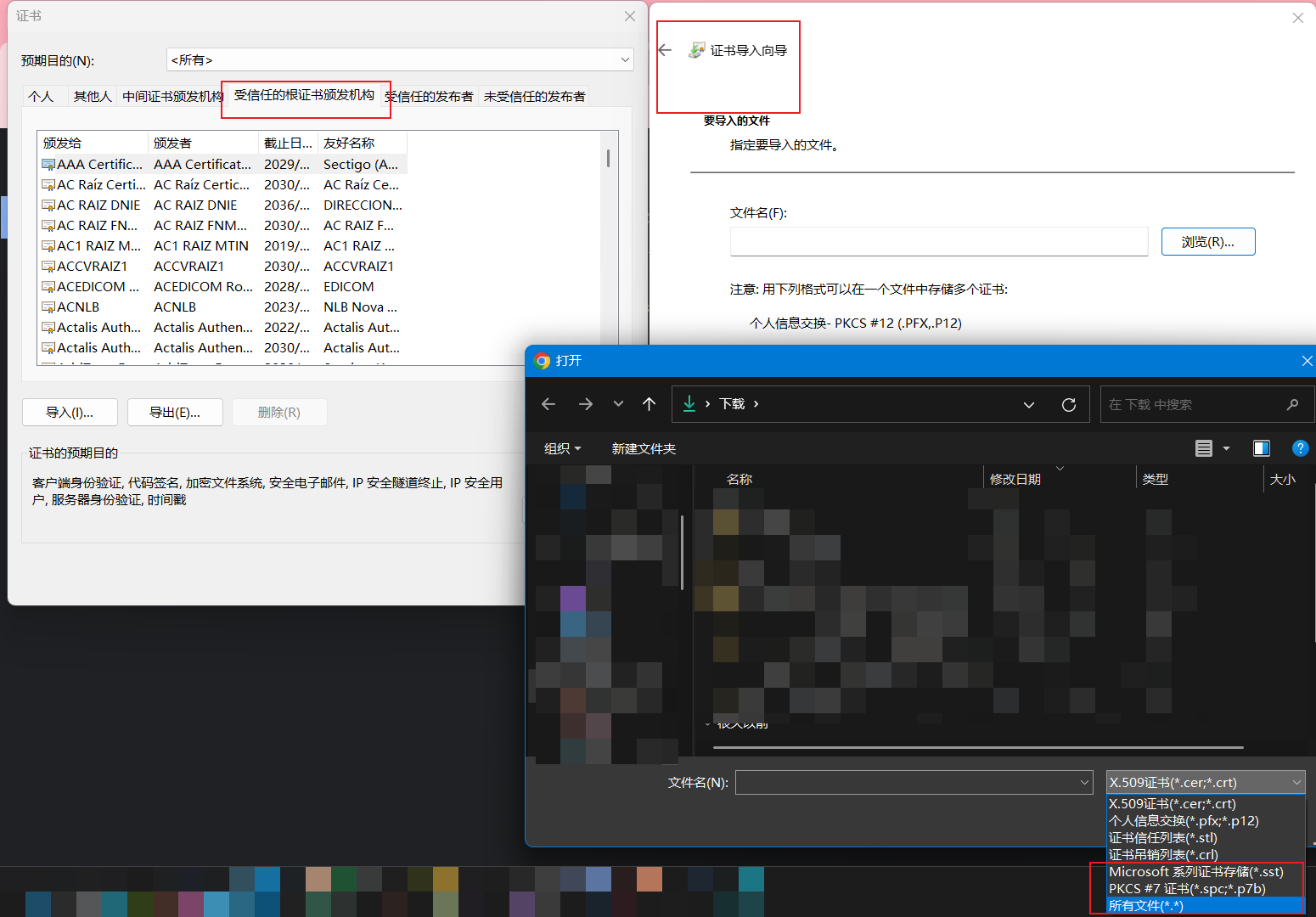
Task: Select the AC RAIZ DNIE certificate icon
Action: (48, 205)
